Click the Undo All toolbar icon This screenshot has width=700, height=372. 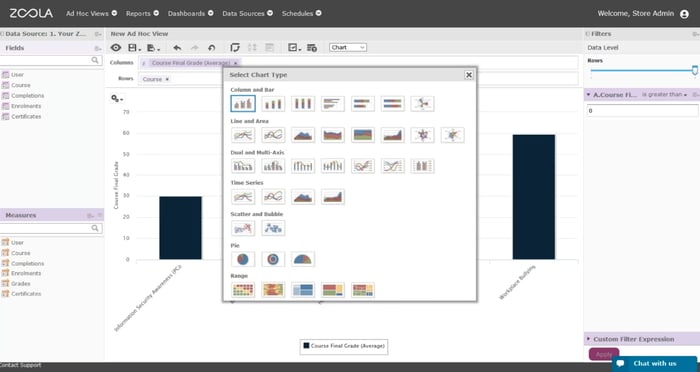tap(212, 48)
